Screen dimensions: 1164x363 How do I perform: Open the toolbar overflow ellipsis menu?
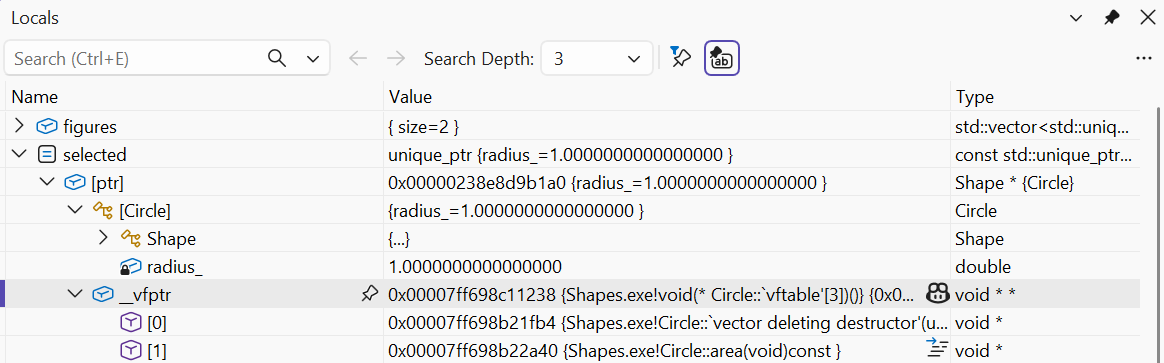click(x=1143, y=59)
